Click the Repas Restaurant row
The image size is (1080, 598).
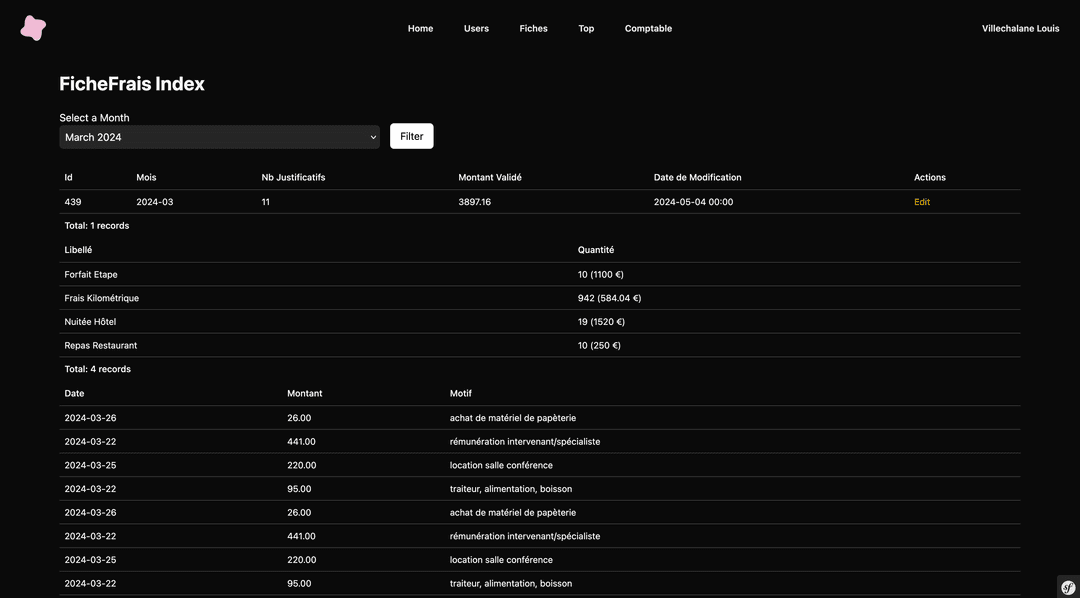click(x=100, y=346)
